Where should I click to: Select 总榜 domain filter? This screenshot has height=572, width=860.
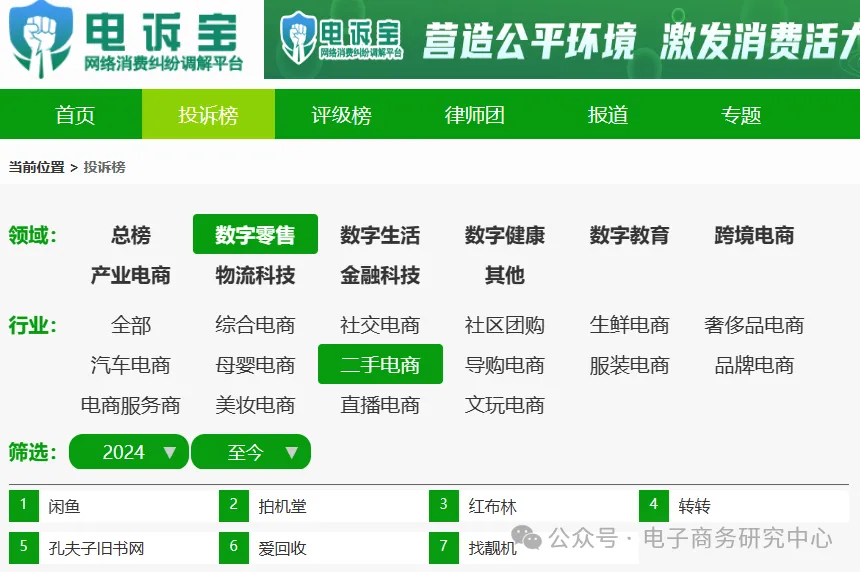tap(131, 235)
